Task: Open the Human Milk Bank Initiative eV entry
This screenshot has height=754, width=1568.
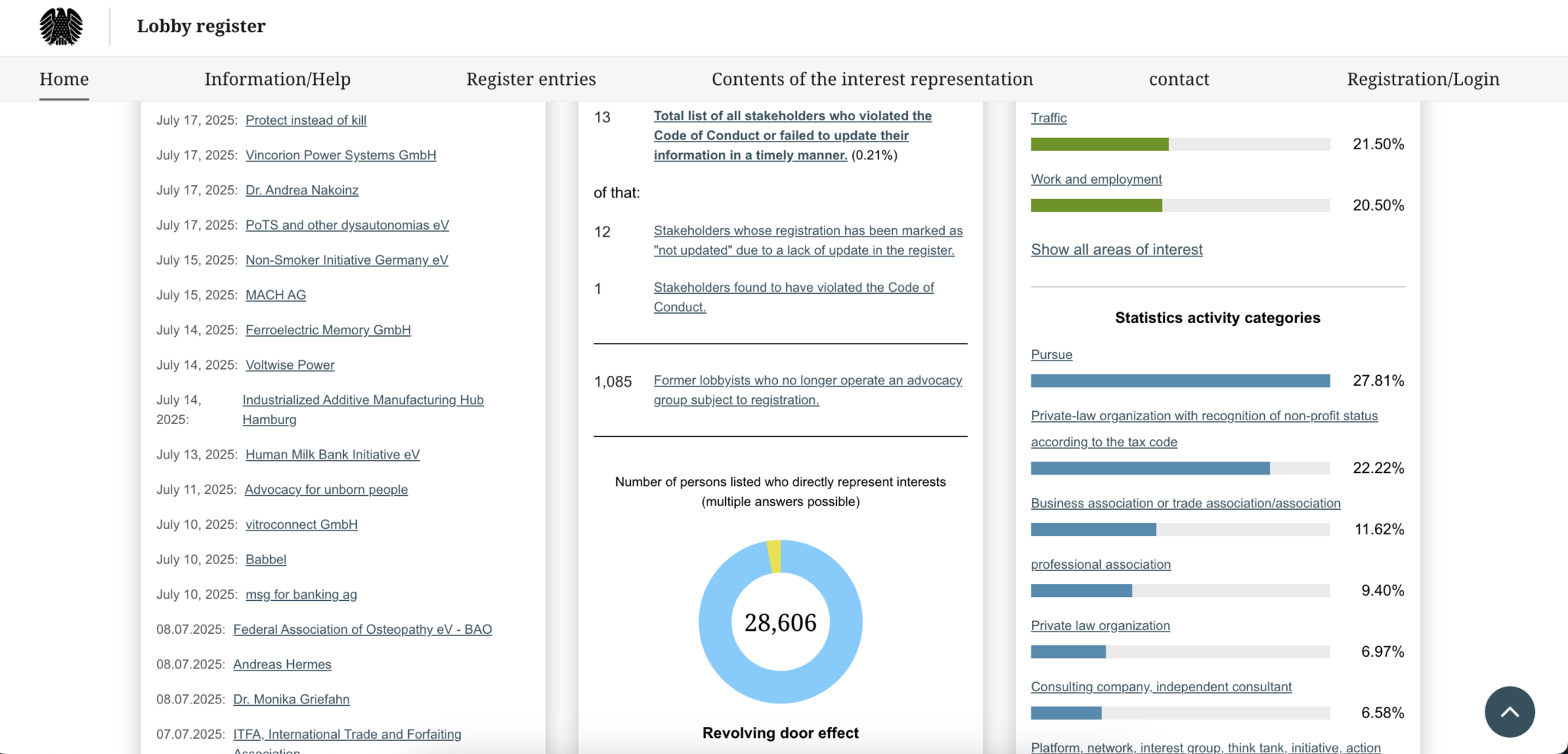Action: tap(332, 454)
